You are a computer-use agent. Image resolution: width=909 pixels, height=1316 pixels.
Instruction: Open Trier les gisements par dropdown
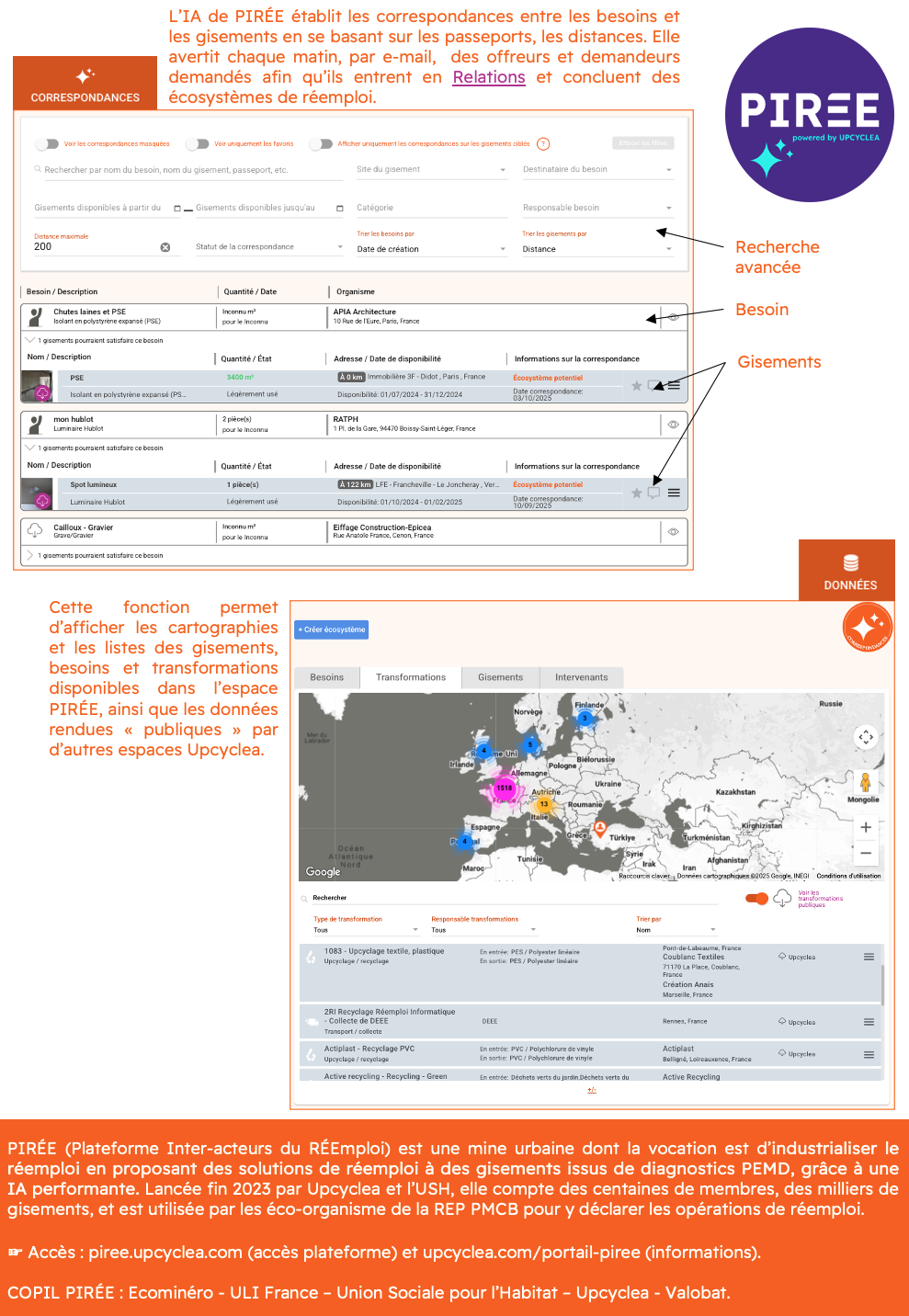[x=597, y=249]
